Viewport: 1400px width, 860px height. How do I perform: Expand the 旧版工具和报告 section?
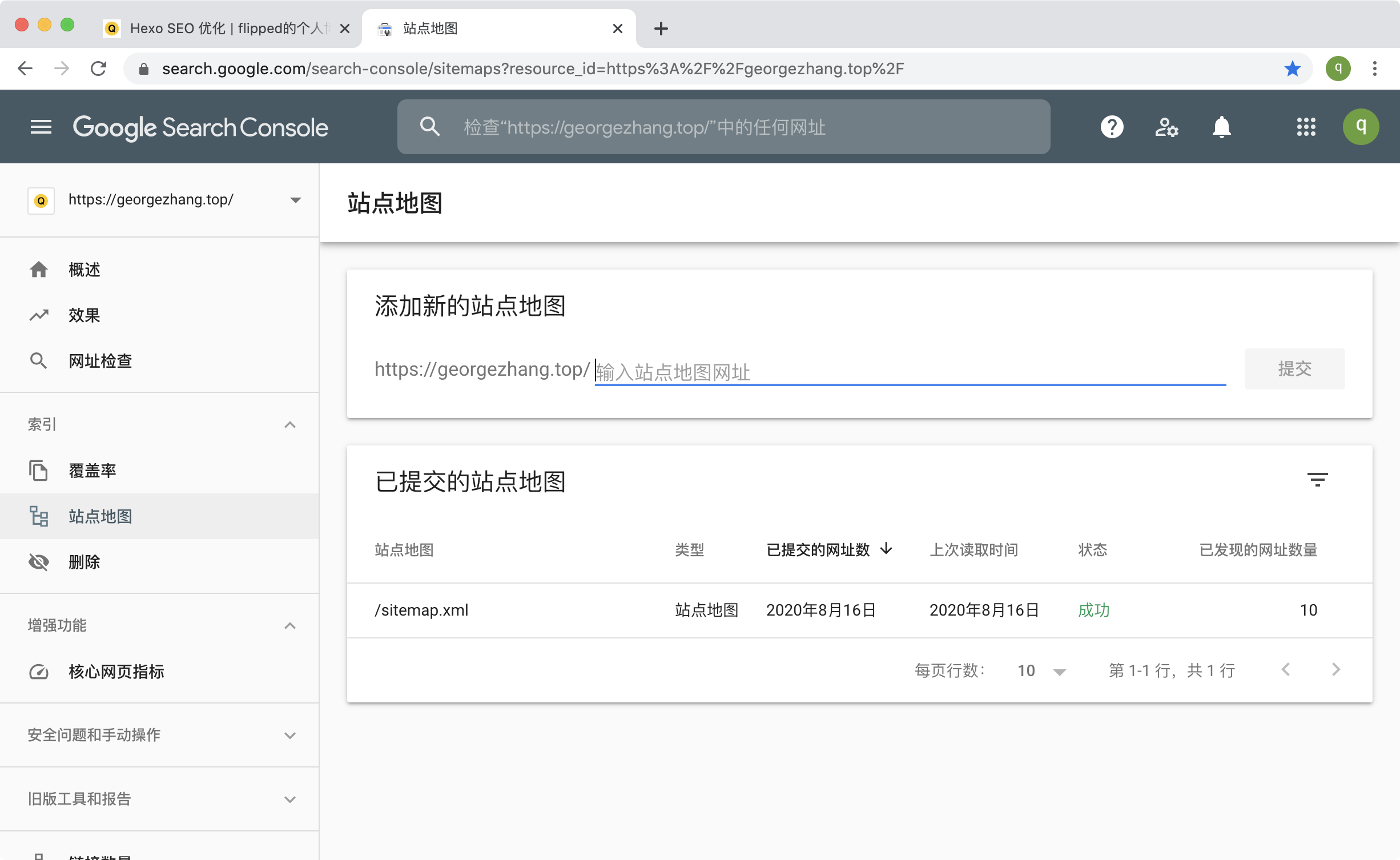pos(289,799)
